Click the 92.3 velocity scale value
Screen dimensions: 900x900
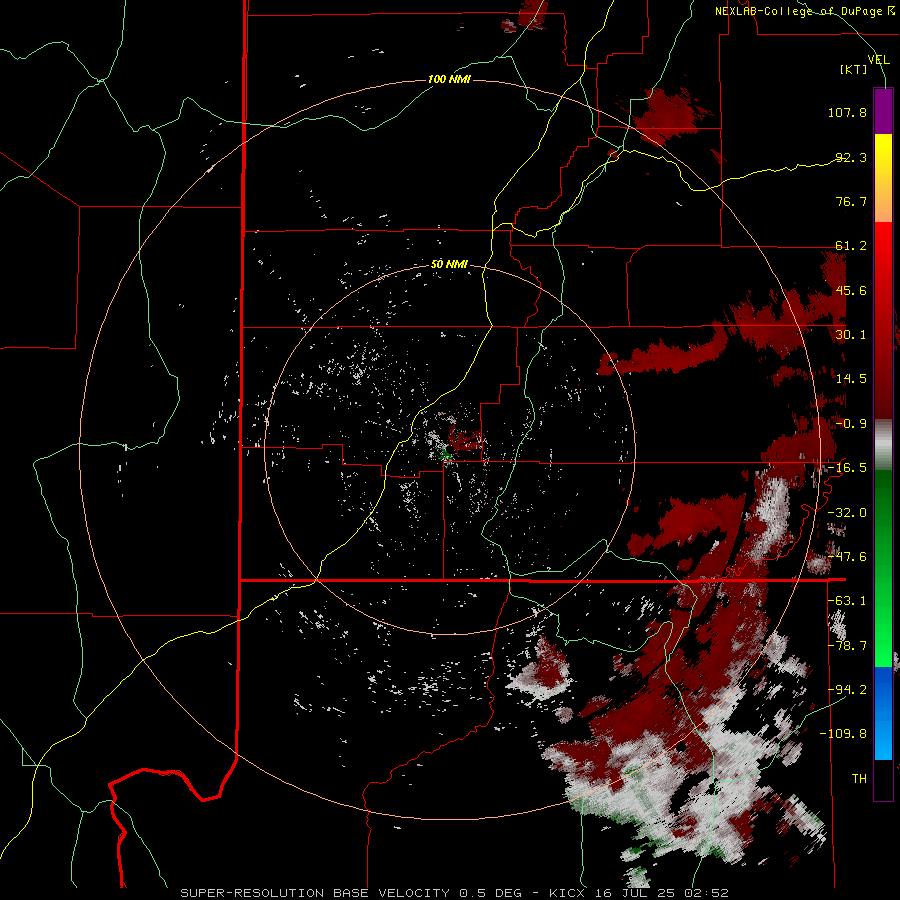coord(851,157)
